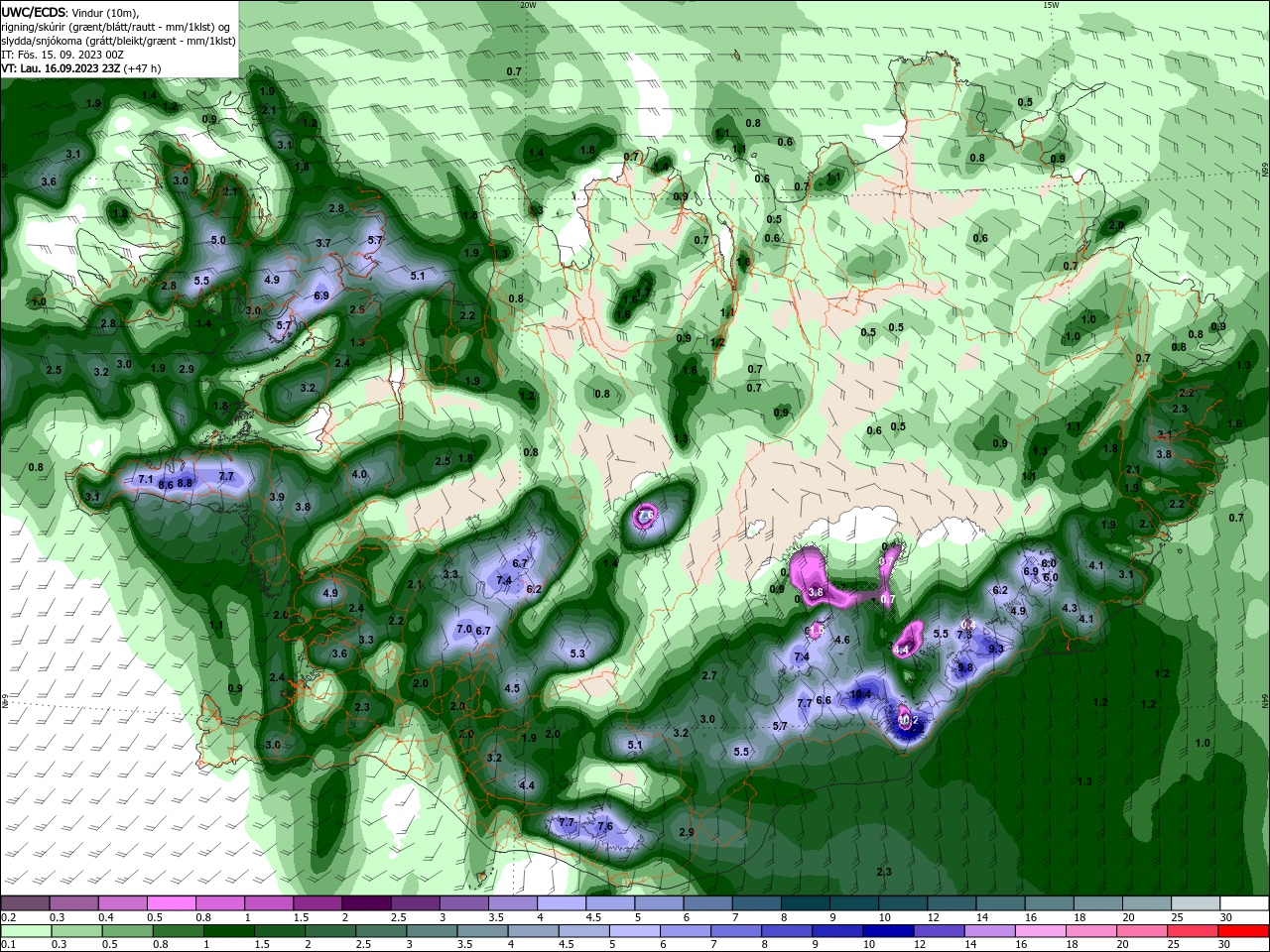Click the 5.3 rainfall value on map
Image resolution: width=1270 pixels, height=952 pixels.
577,654
